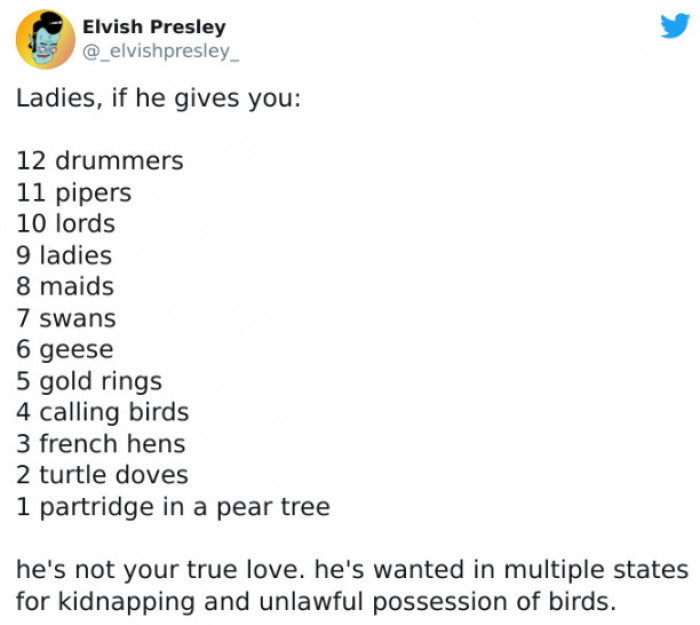Click the "Ladies, if he gives you:" line

tap(158, 102)
